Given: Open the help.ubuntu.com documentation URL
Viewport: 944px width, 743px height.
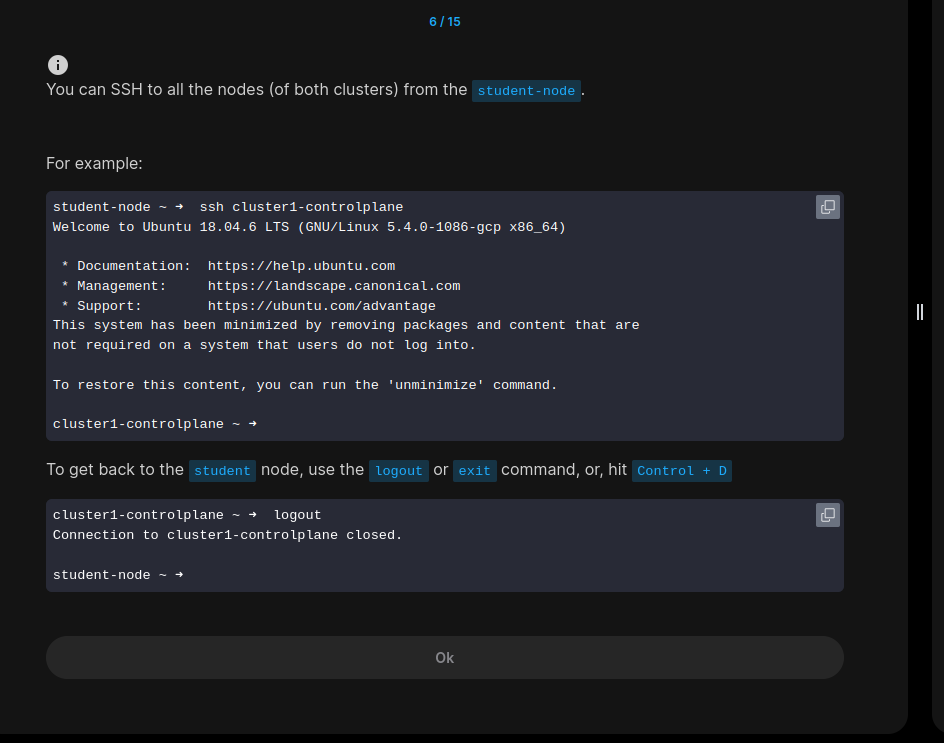Looking at the screenshot, I should tap(301, 266).
